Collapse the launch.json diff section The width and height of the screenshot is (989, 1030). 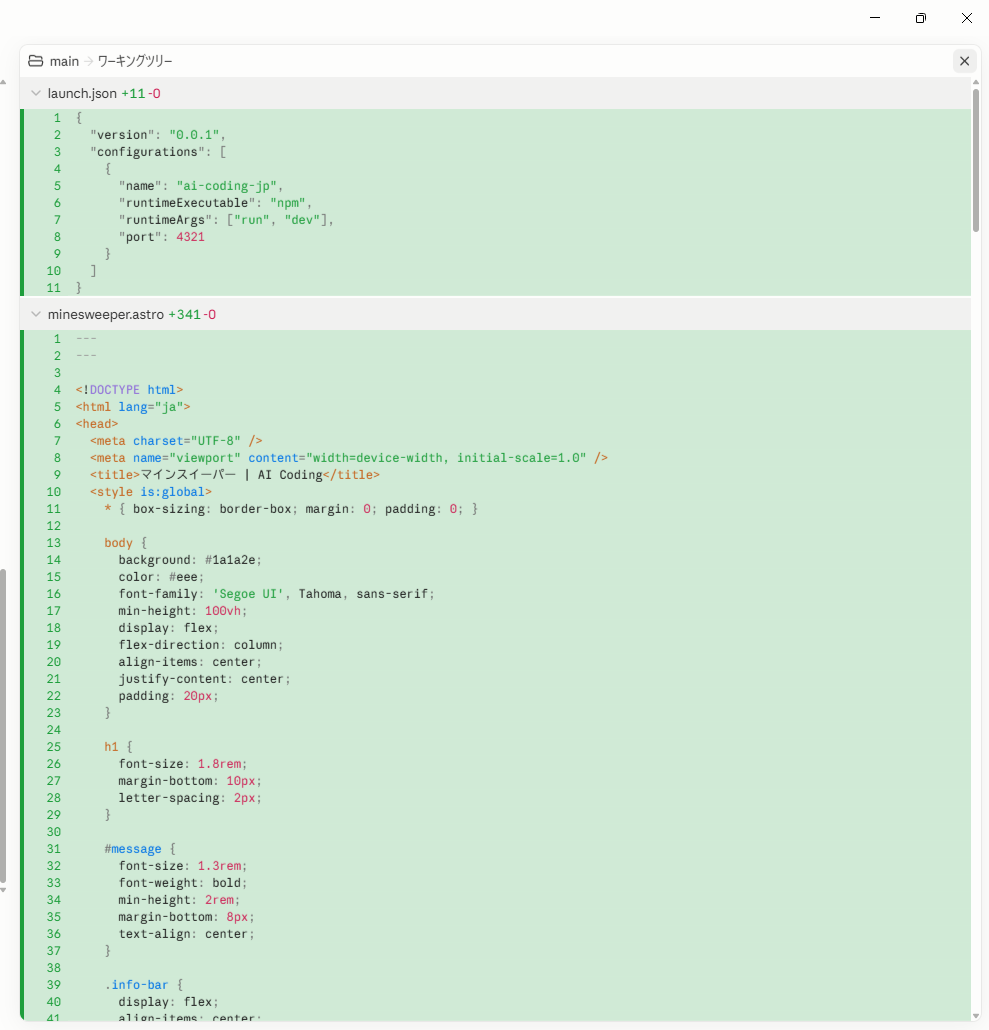pos(36,93)
